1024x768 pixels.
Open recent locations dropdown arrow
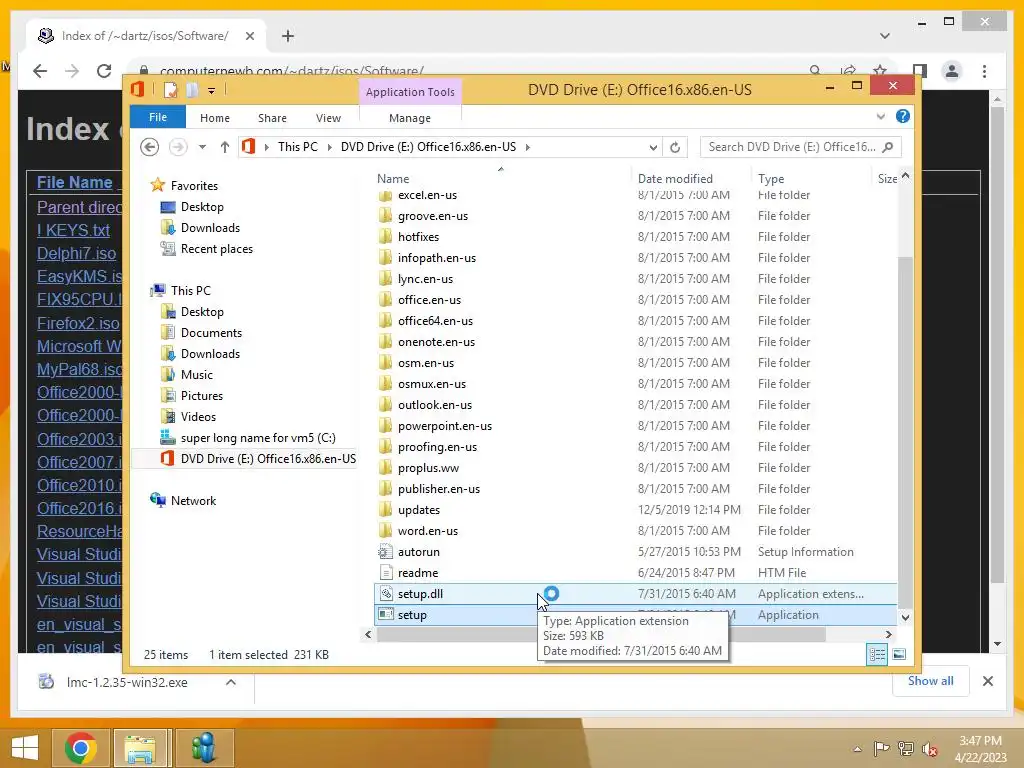pyautogui.click(x=202, y=147)
